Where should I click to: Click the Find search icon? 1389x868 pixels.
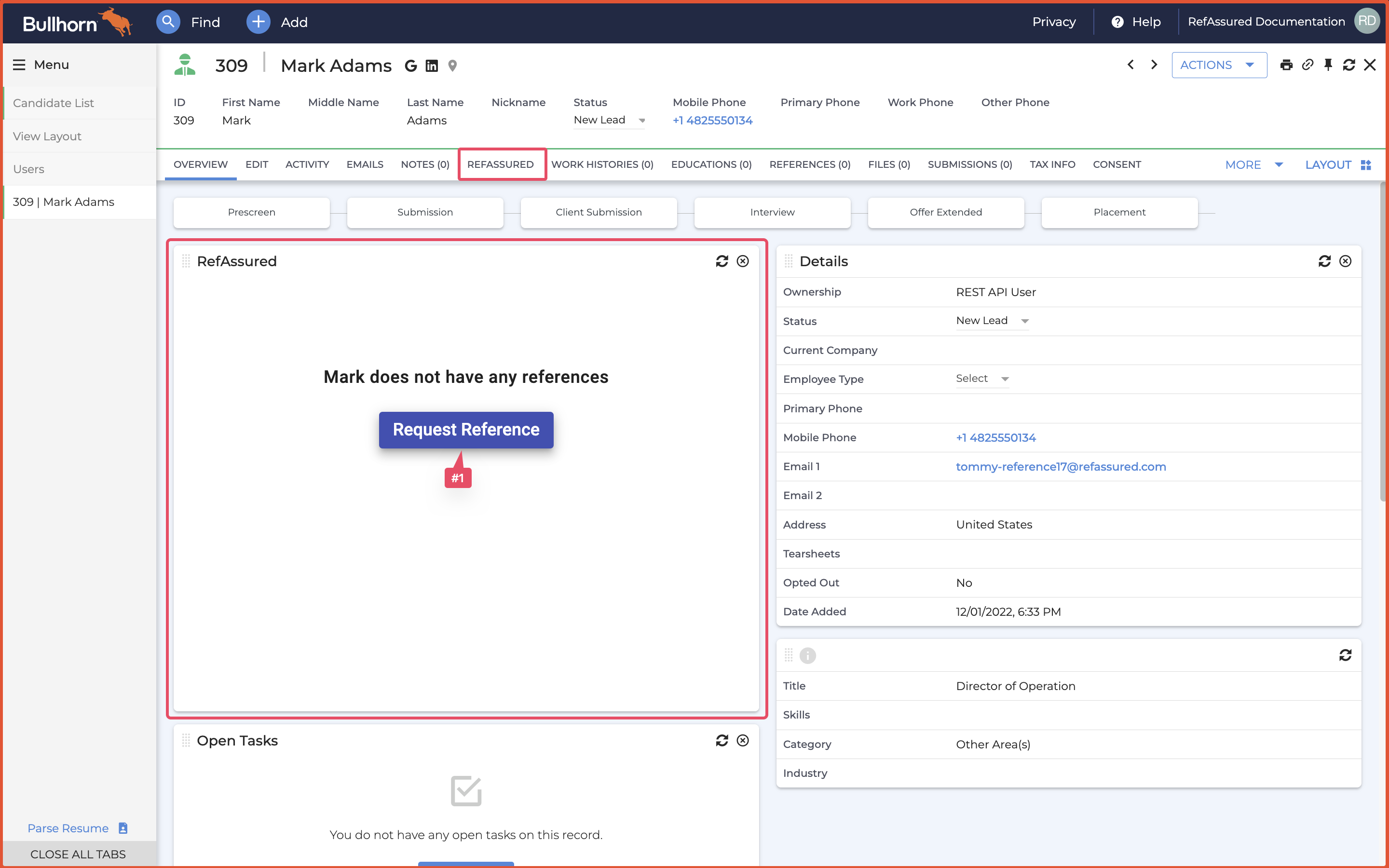pos(168,22)
